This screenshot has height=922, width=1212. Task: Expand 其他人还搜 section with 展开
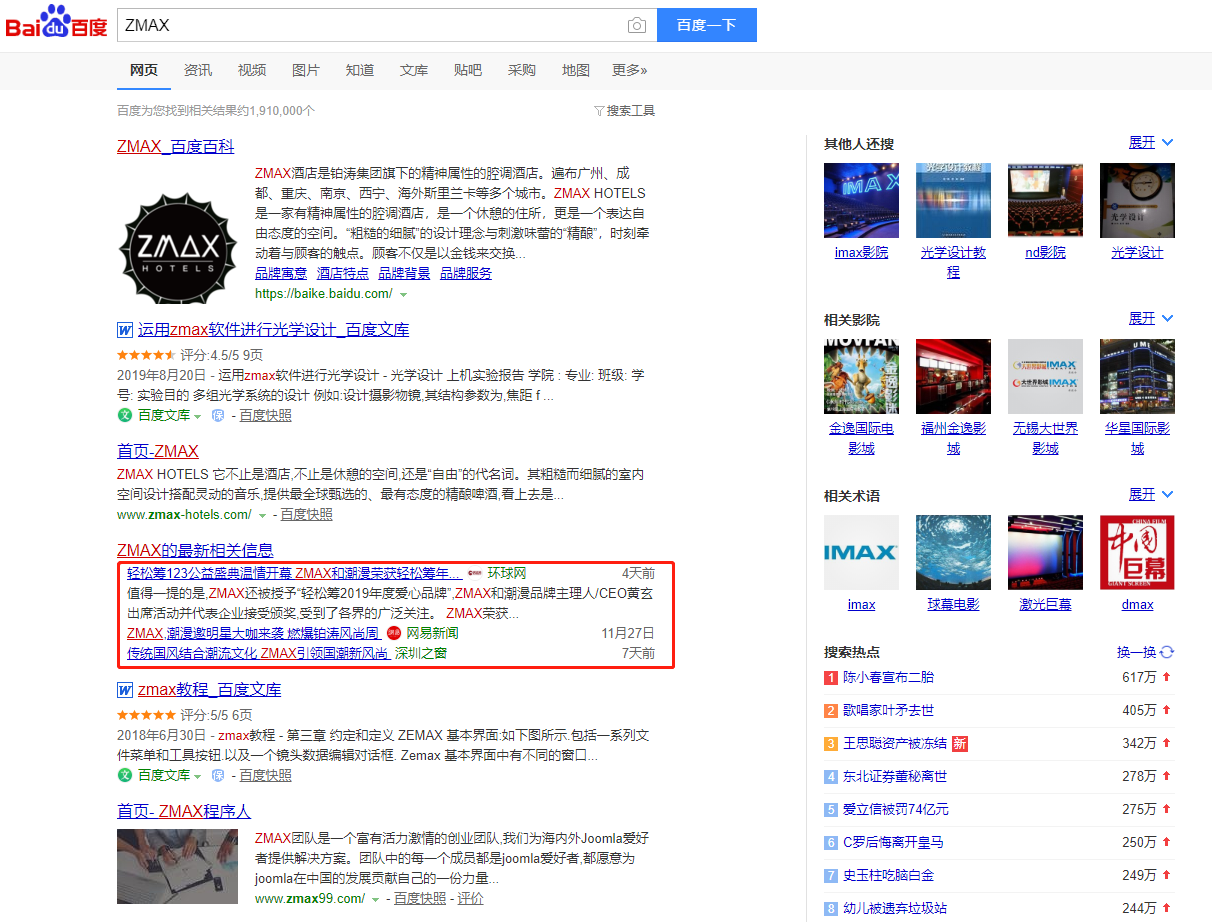(x=1151, y=143)
